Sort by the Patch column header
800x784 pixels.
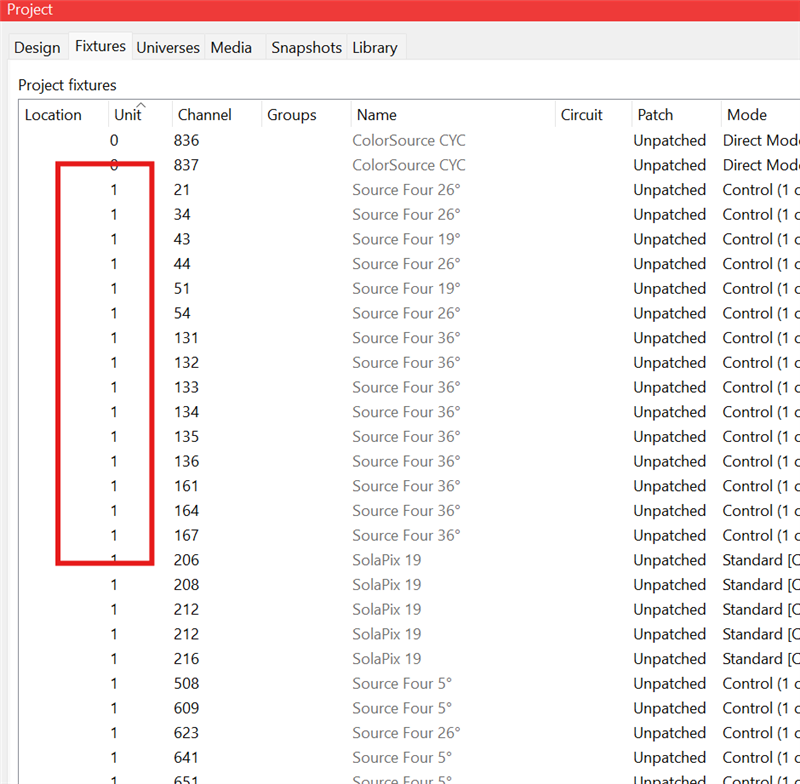655,115
